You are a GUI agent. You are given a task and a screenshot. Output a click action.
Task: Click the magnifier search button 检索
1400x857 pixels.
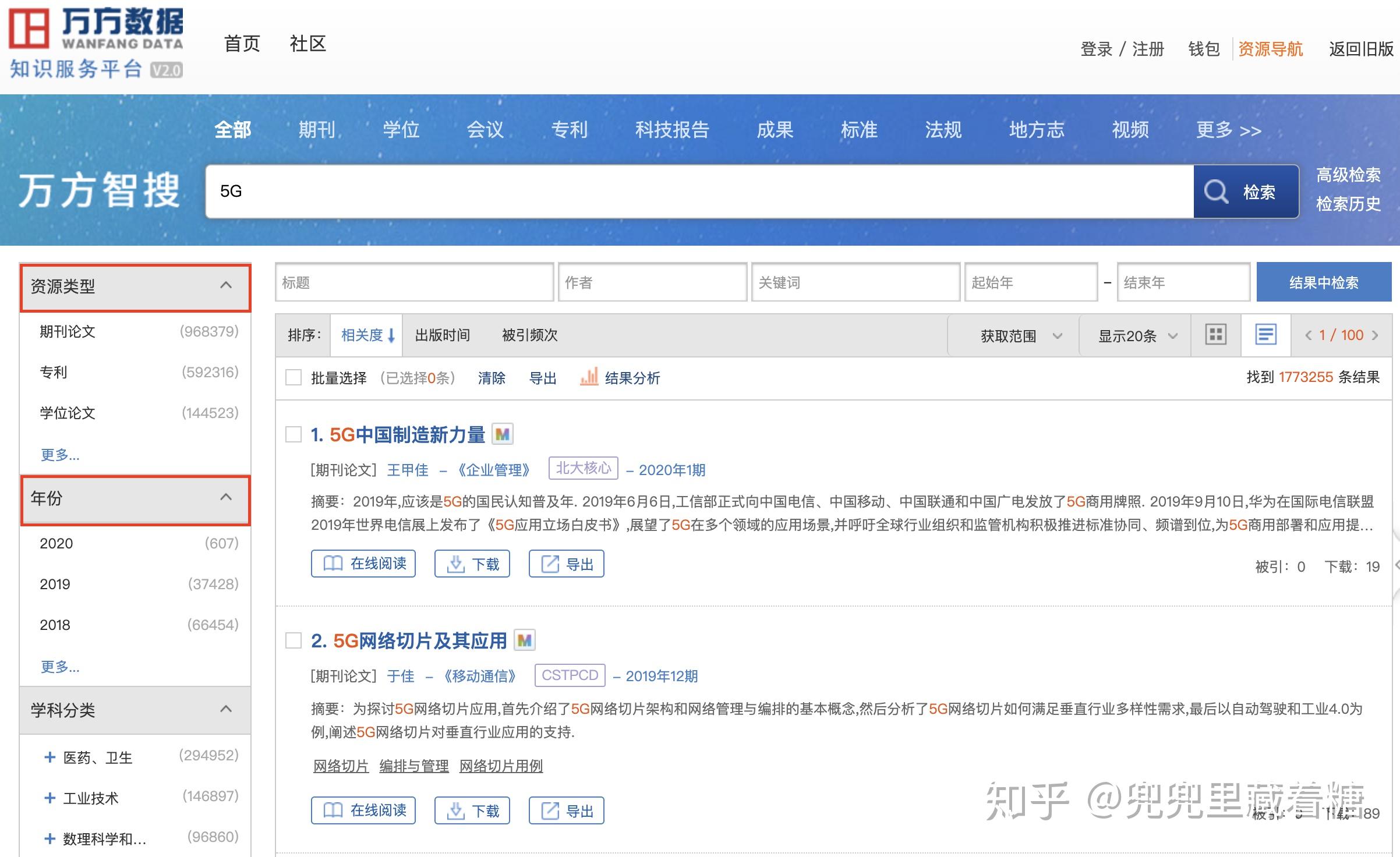pos(1245,192)
